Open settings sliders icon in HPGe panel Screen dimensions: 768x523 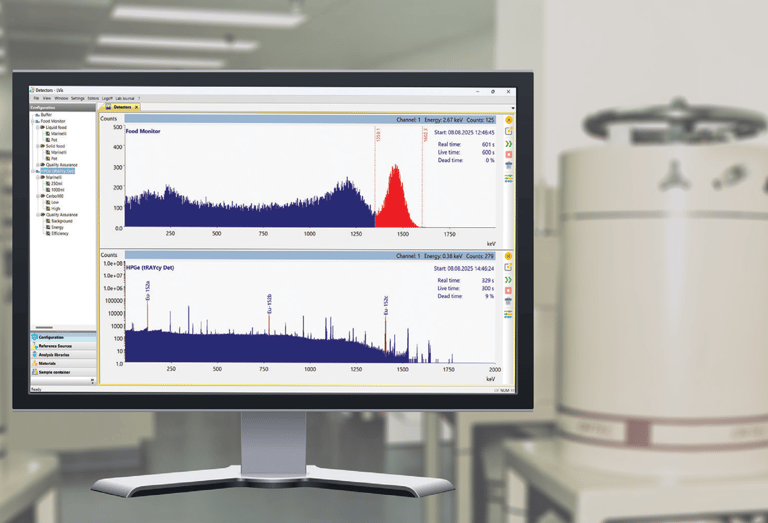[x=508, y=313]
